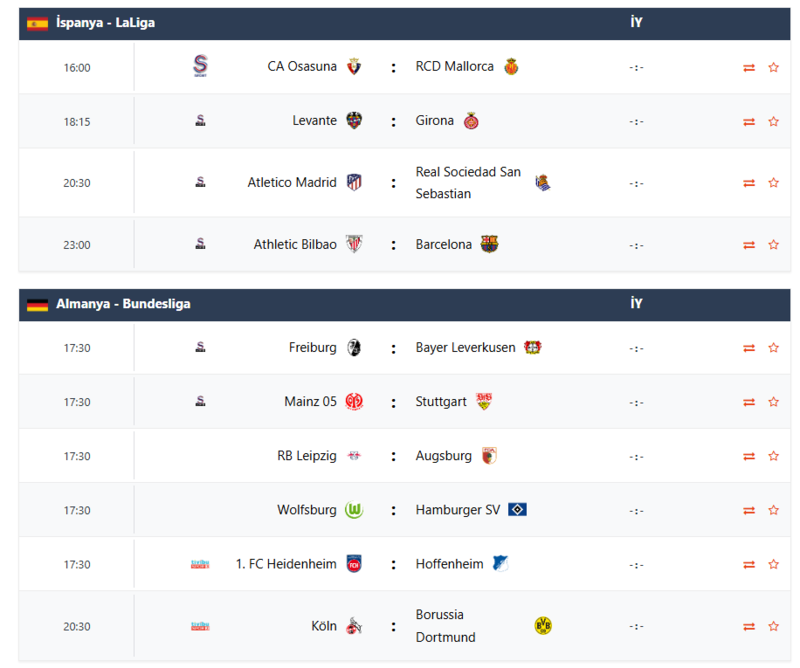Open the Almanya - Bundesliga league header
Image resolution: width=800 pixels, height=668 pixels.
pos(123,304)
